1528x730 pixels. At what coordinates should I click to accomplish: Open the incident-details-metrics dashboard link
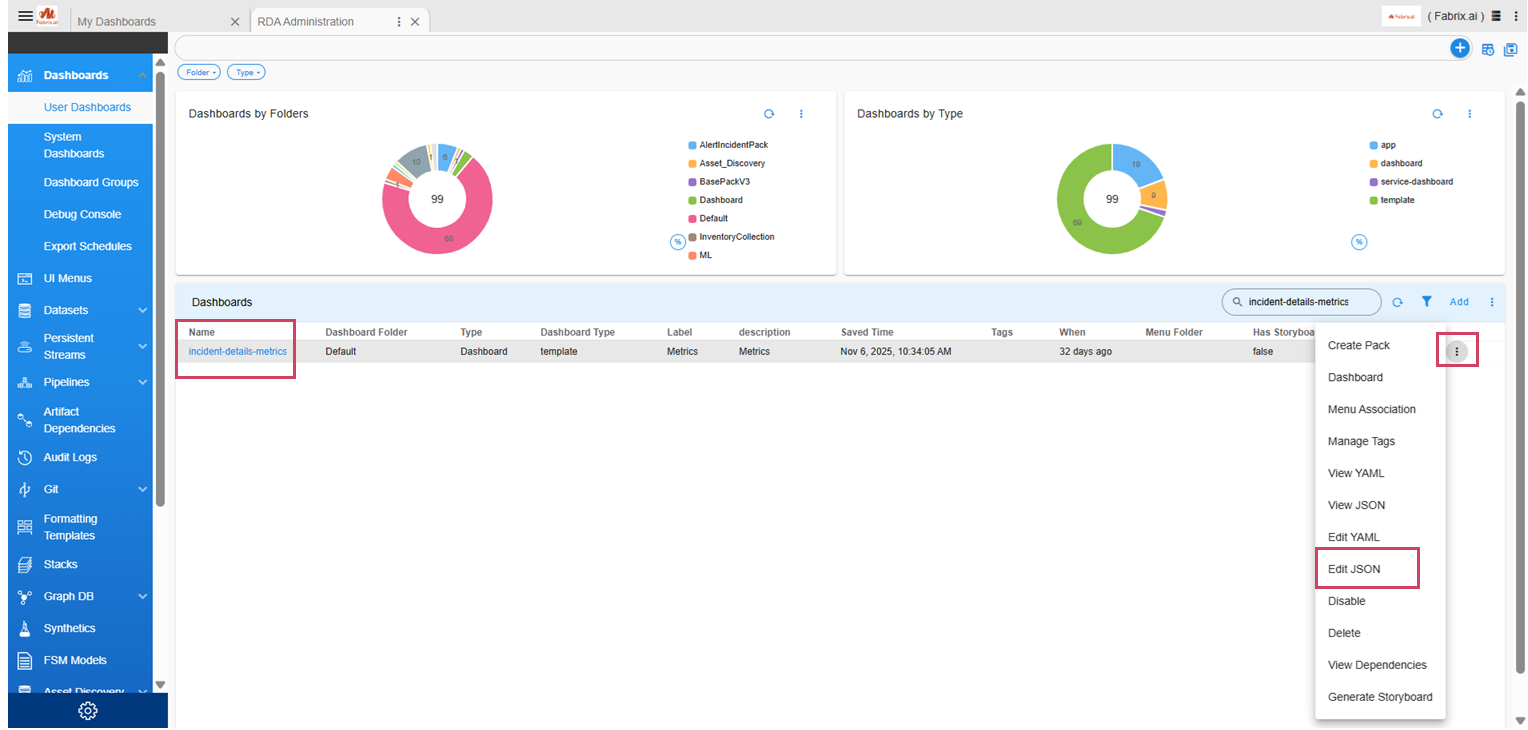pos(237,351)
